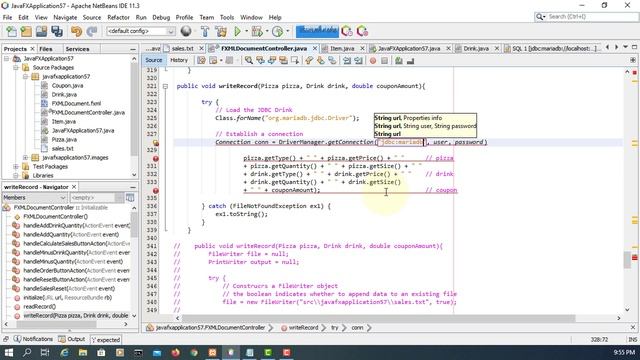Click the Undo arrow icon
Screen dimensions: 640x360
tap(76, 31)
